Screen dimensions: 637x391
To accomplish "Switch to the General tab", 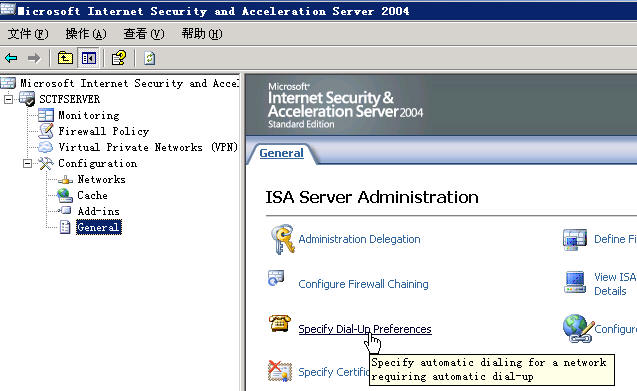I will (282, 153).
